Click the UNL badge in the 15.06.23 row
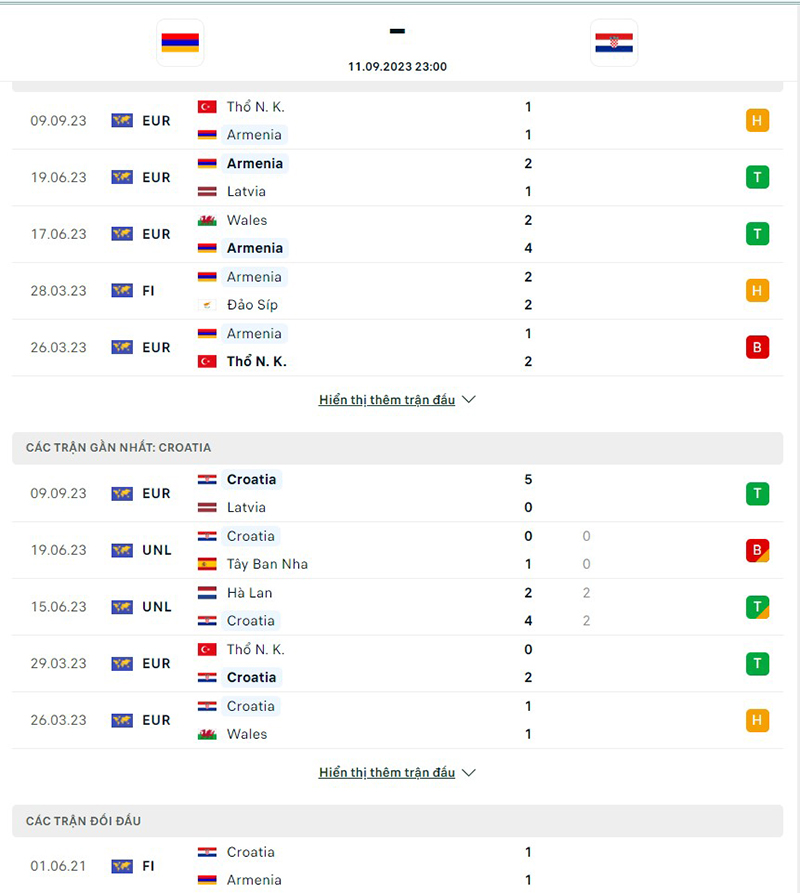800x893 pixels. (x=144, y=606)
